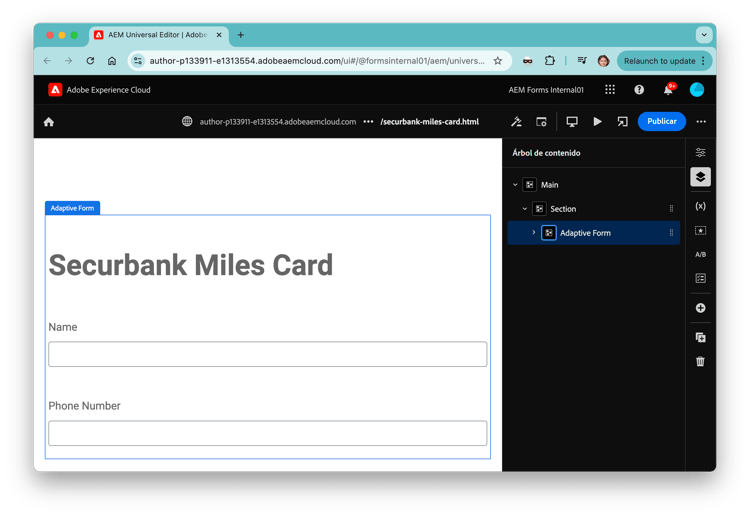Screen dimensions: 750x516
Task: Select the Content tree layers icon
Action: [x=700, y=177]
